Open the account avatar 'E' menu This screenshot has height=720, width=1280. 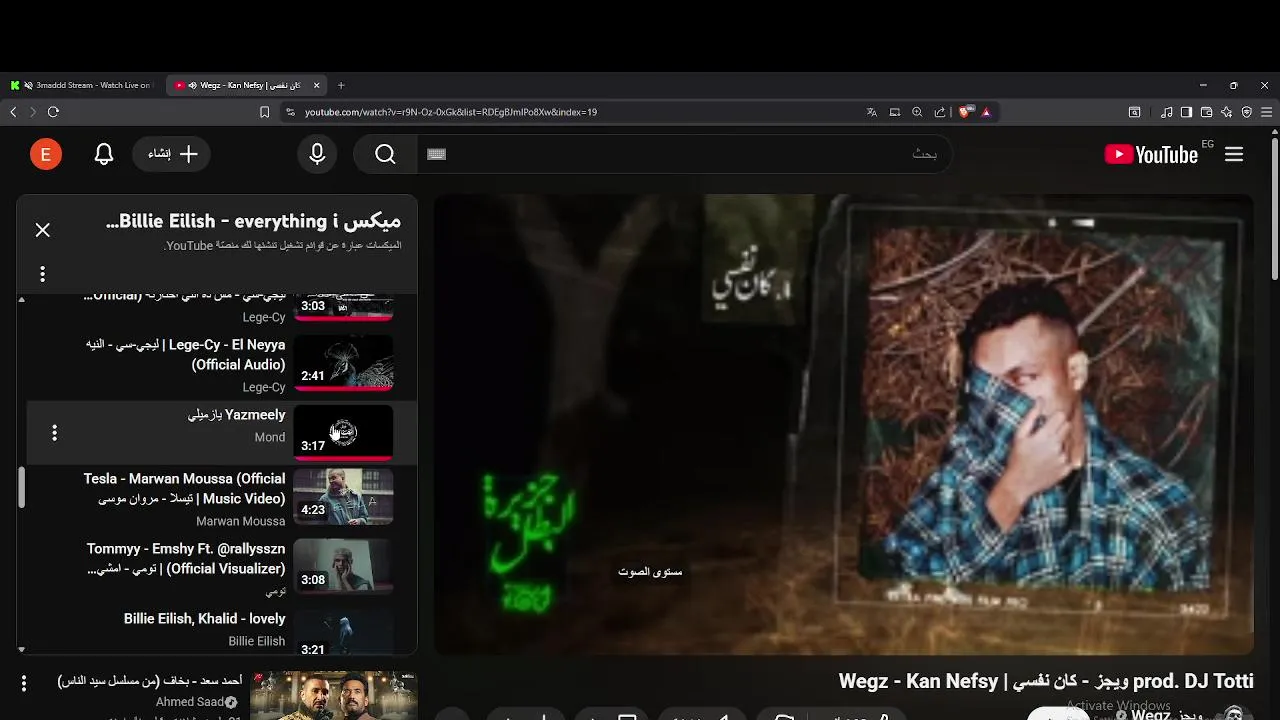tap(46, 154)
